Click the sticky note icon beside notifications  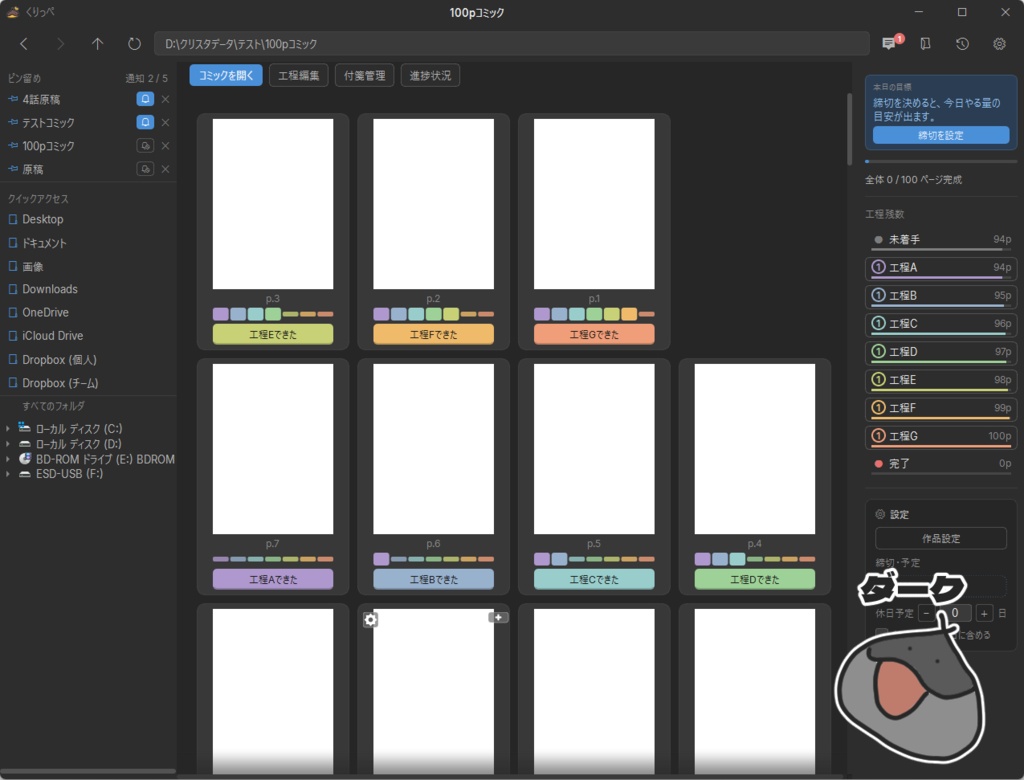click(x=925, y=44)
